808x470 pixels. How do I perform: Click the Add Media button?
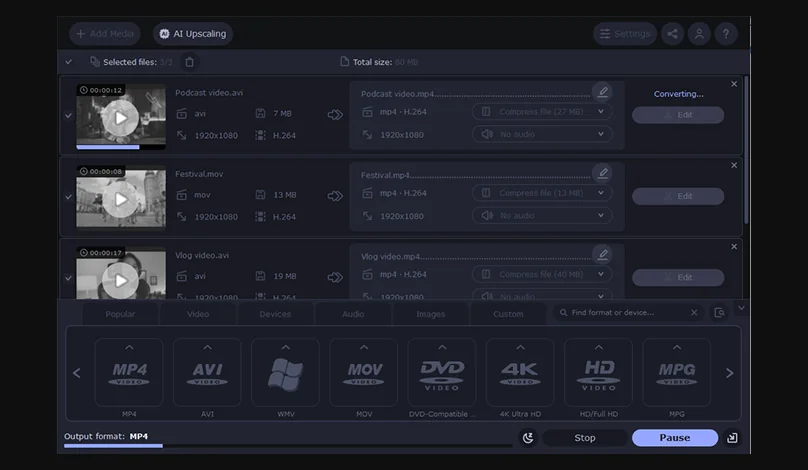pyautogui.click(x=105, y=34)
